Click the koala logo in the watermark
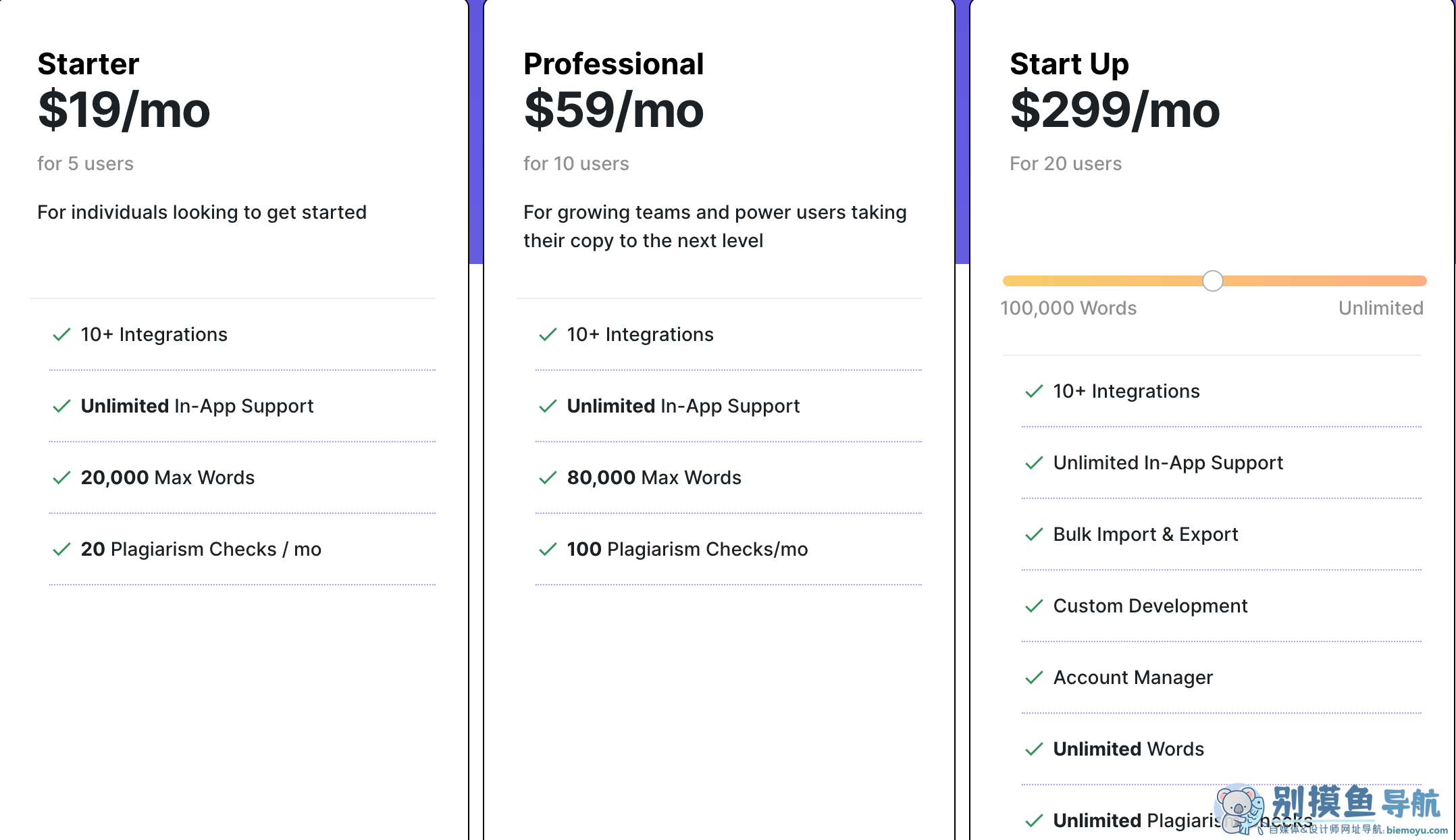The image size is (1456, 840). (x=1239, y=808)
